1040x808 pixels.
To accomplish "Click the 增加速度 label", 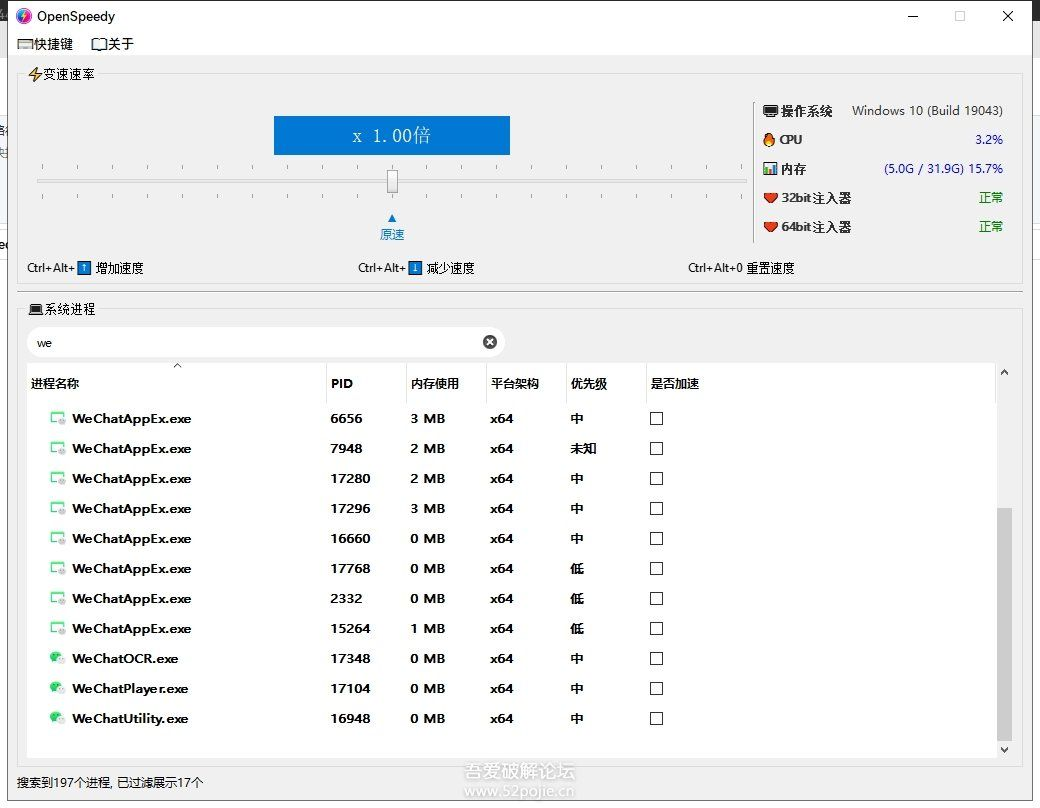I will click(x=119, y=268).
